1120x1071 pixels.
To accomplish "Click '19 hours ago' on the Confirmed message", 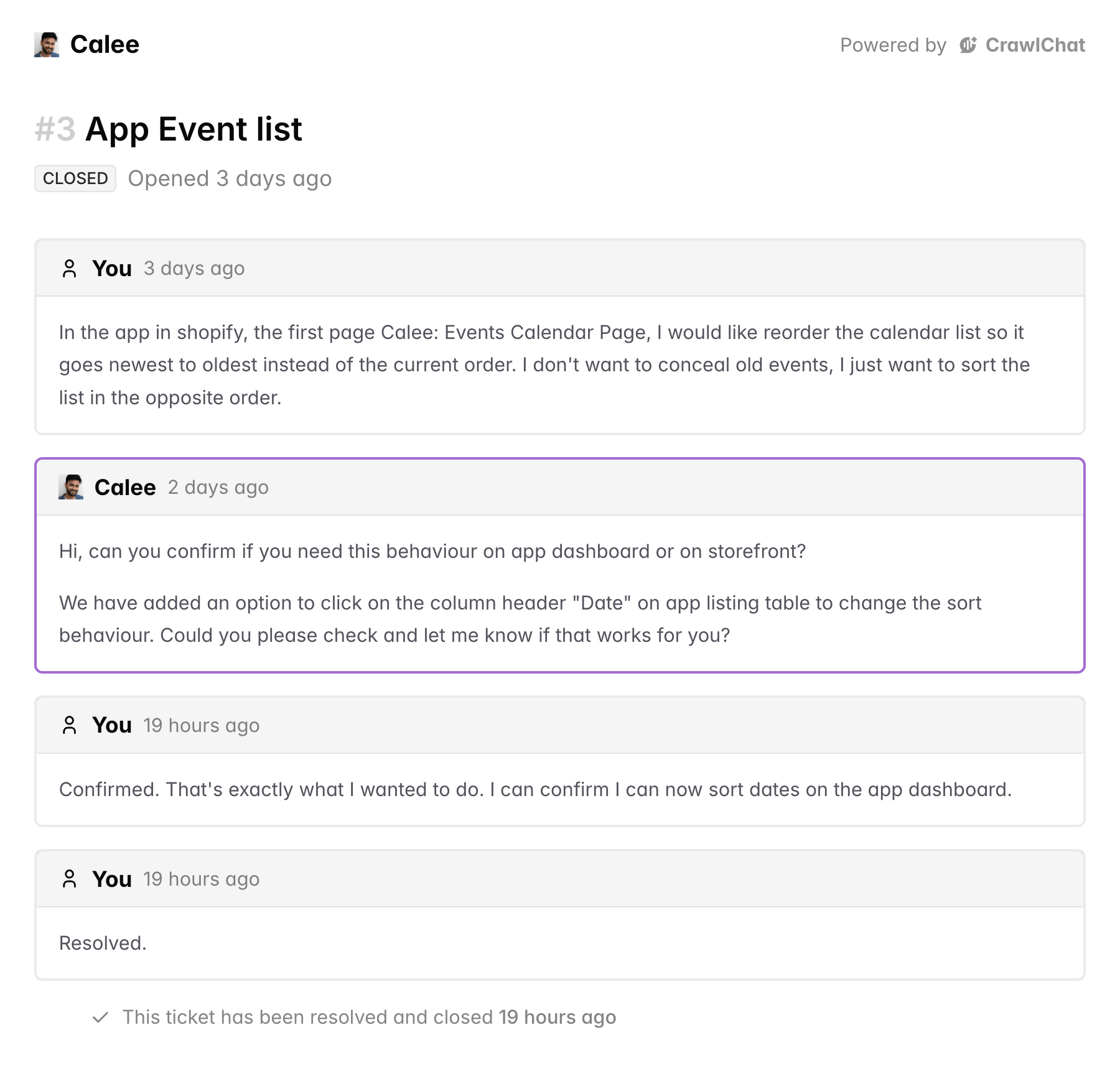I will click(x=201, y=725).
